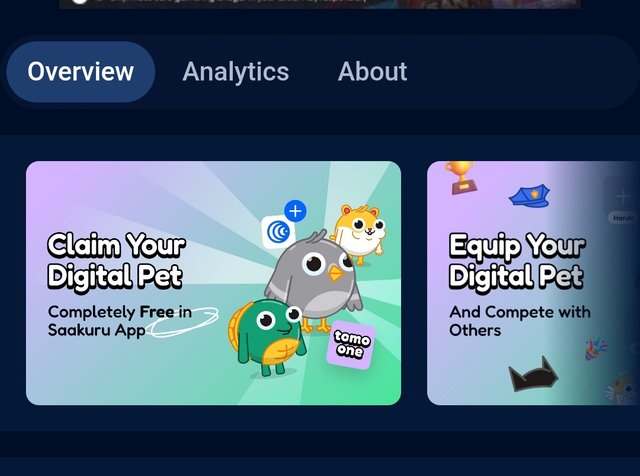Click the Saakuru swirl app icon
The height and width of the screenshot is (476, 640).
278,232
